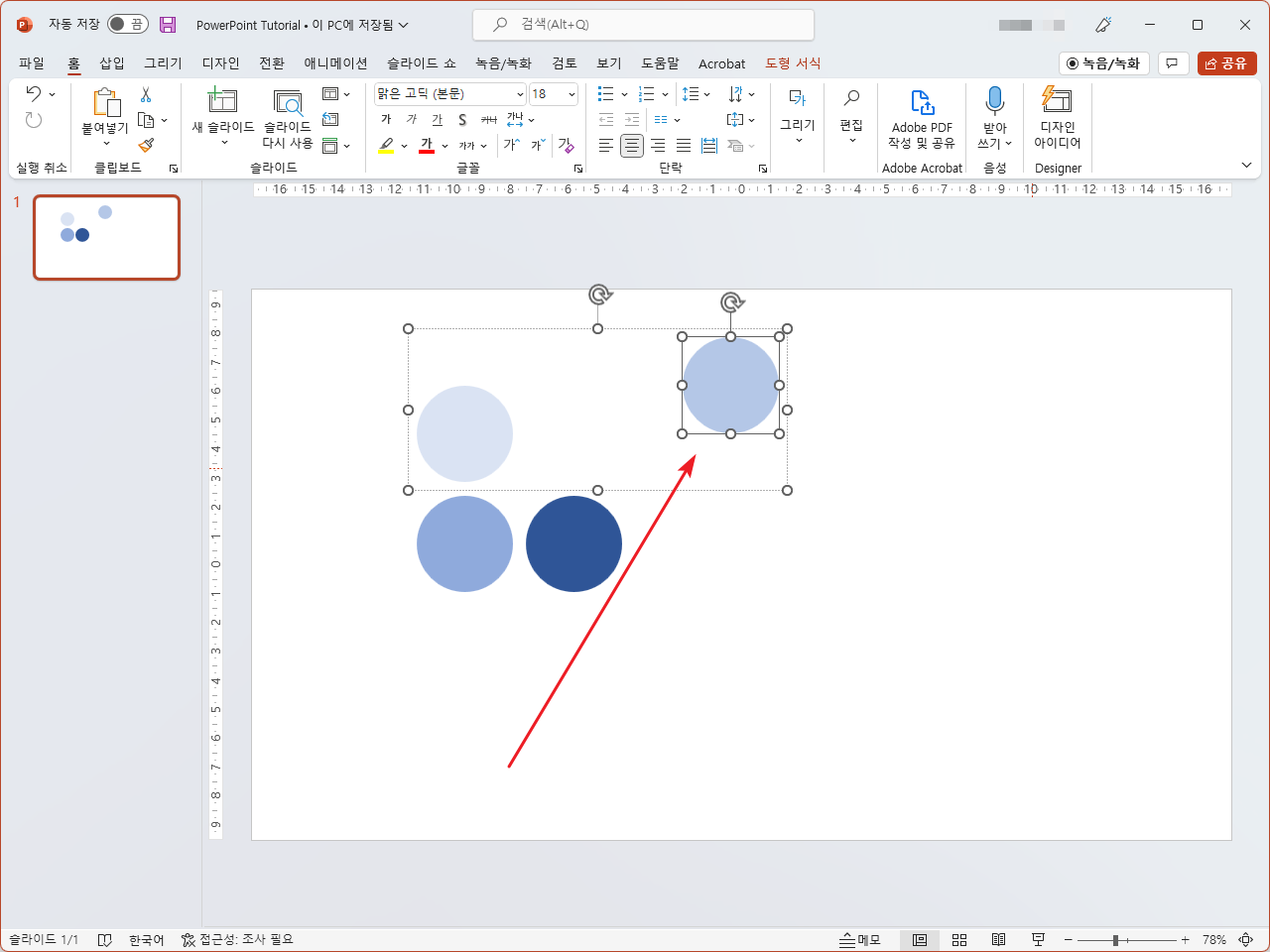Screen dimensions: 1270x952
Task: Align text left in 단락 group
Action: click(606, 146)
